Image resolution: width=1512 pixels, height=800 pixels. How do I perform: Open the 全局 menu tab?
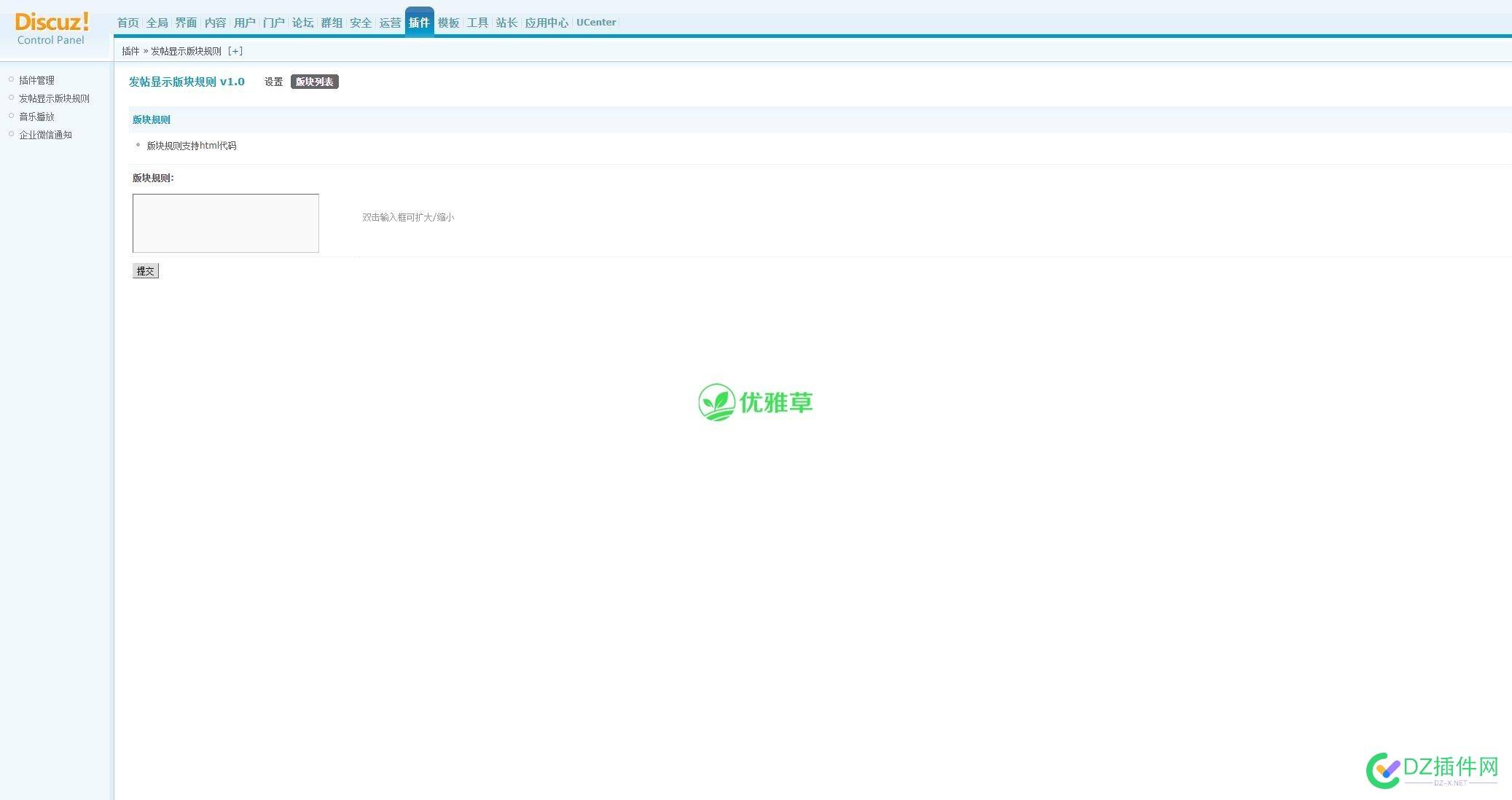tap(157, 23)
